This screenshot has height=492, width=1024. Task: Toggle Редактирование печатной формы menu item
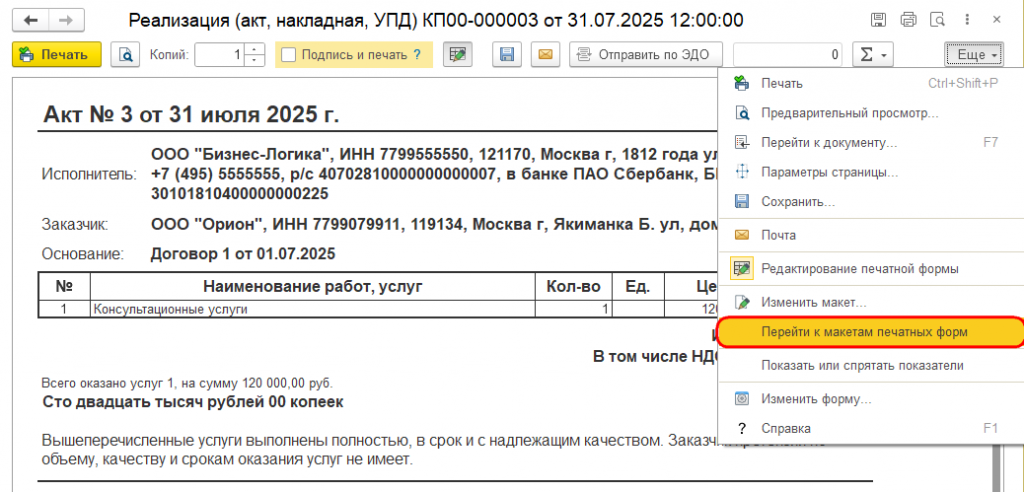coord(870,269)
